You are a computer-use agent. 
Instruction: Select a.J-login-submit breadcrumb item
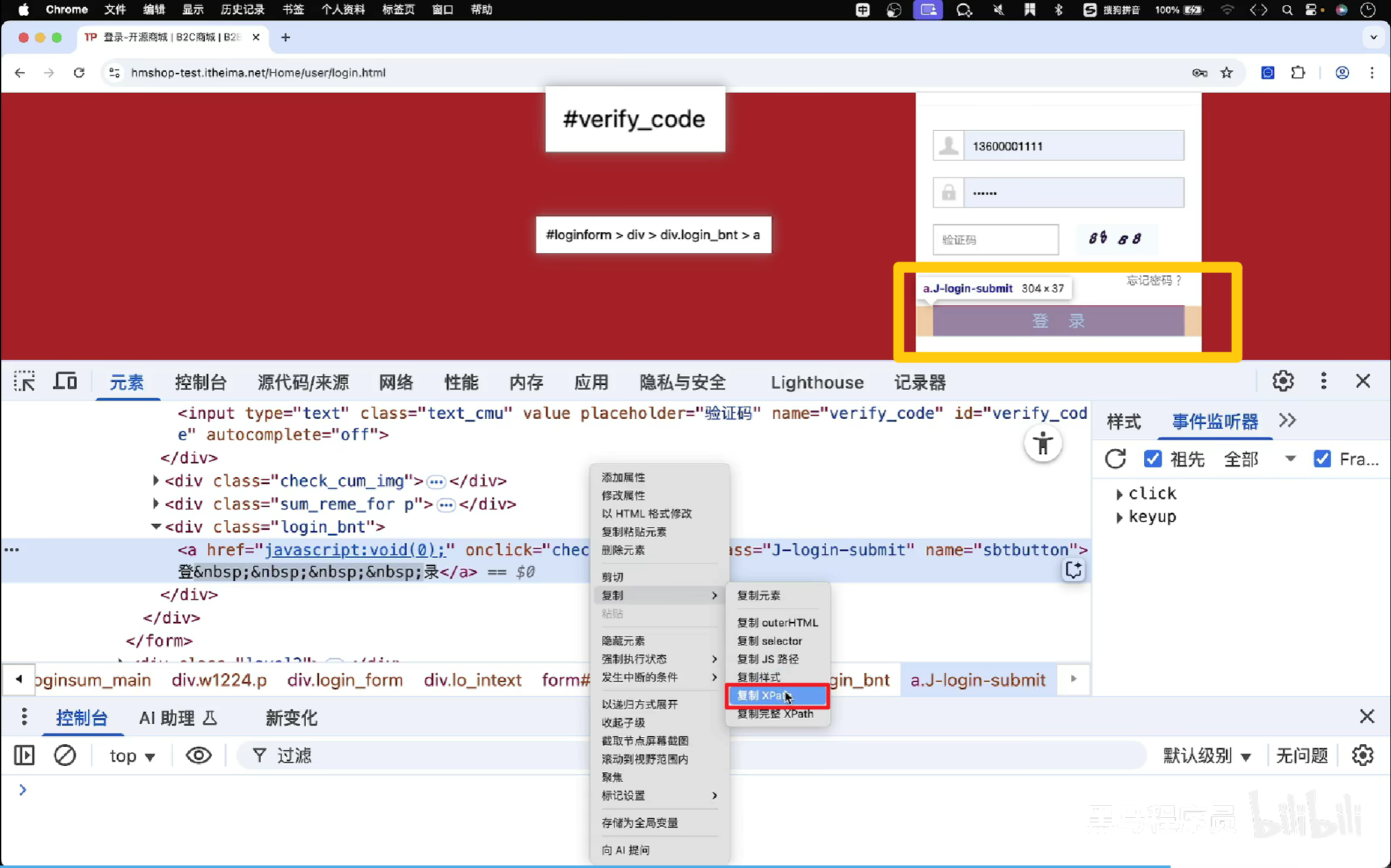point(978,680)
